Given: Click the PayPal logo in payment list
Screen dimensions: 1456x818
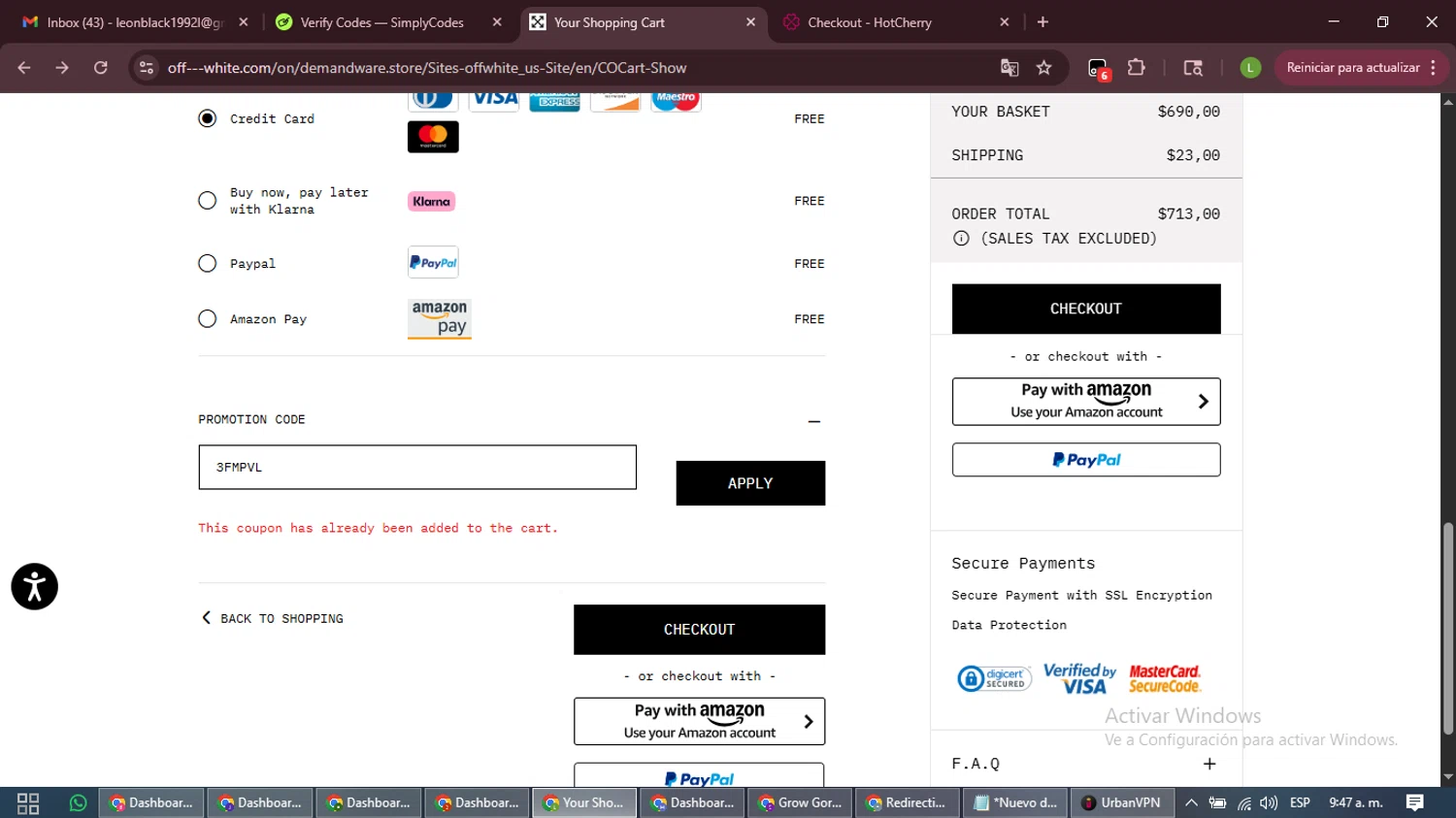Looking at the screenshot, I should pyautogui.click(x=433, y=263).
